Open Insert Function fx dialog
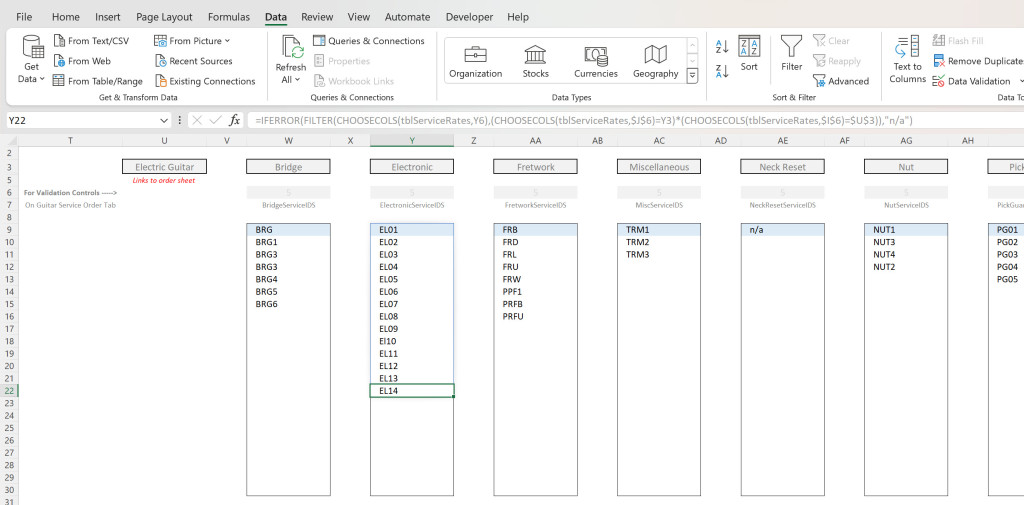The image size is (1024, 505). pos(234,121)
